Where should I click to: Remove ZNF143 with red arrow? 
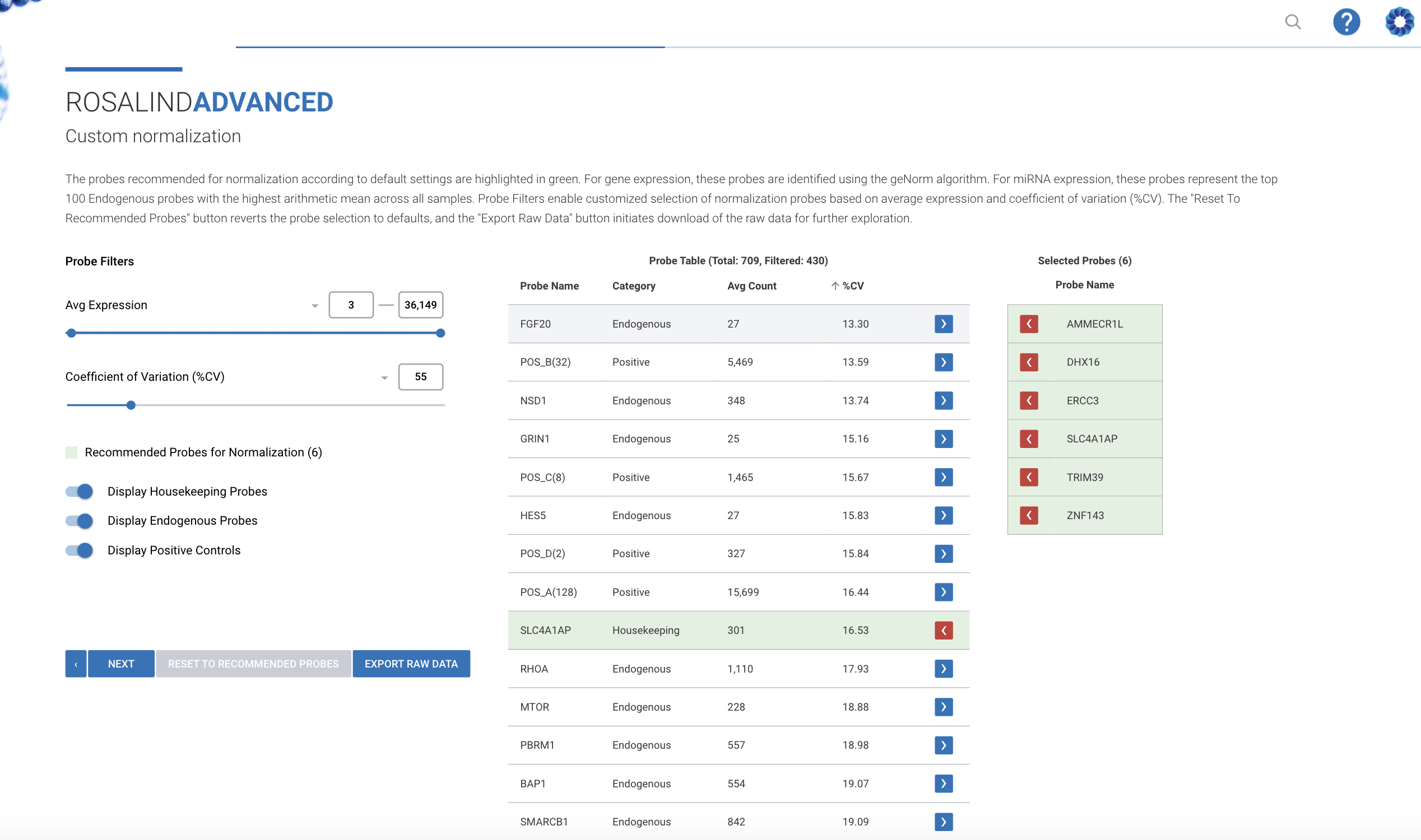tap(1029, 515)
